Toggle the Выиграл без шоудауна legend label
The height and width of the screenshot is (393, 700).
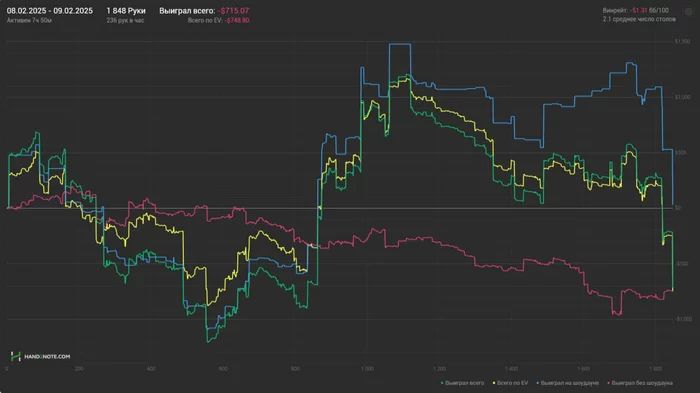pos(642,383)
